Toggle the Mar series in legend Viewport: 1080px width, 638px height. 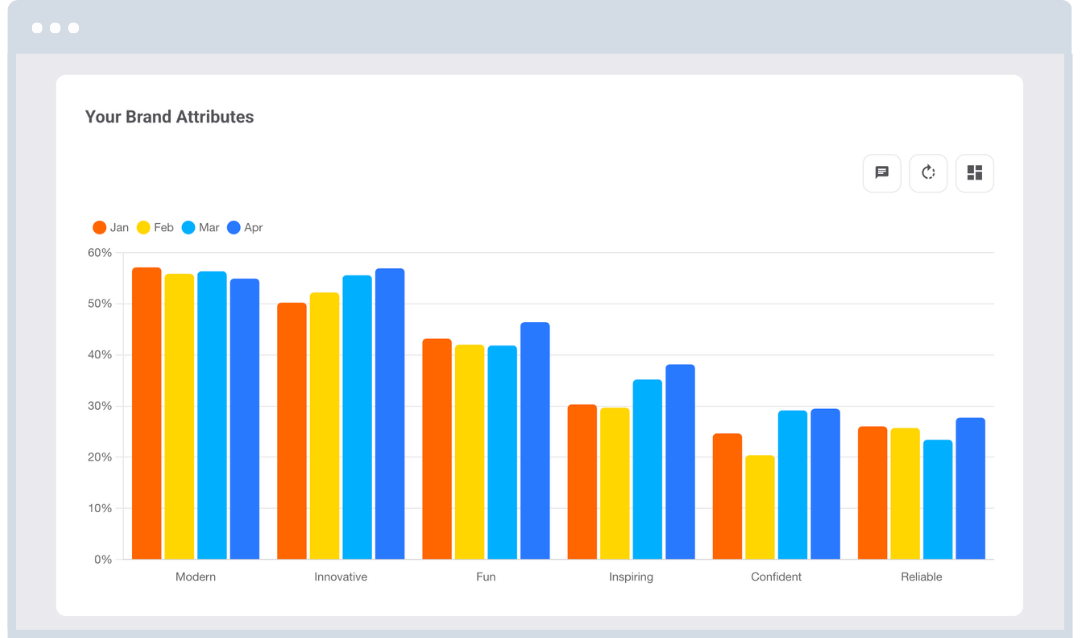199,228
